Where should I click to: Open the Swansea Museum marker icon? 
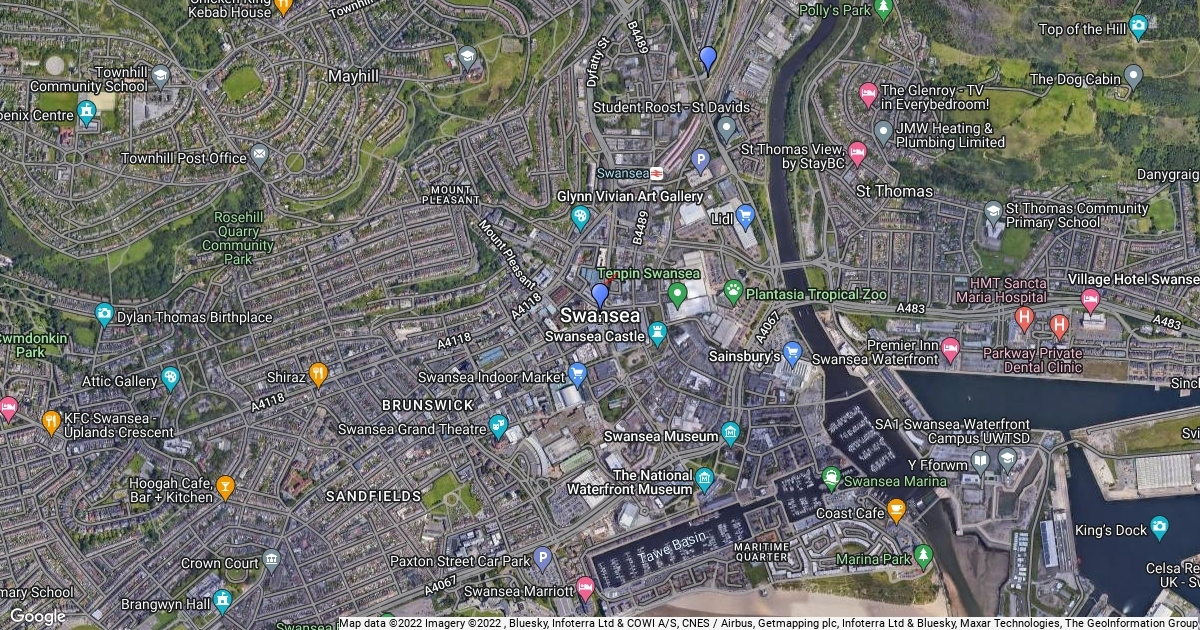(730, 434)
